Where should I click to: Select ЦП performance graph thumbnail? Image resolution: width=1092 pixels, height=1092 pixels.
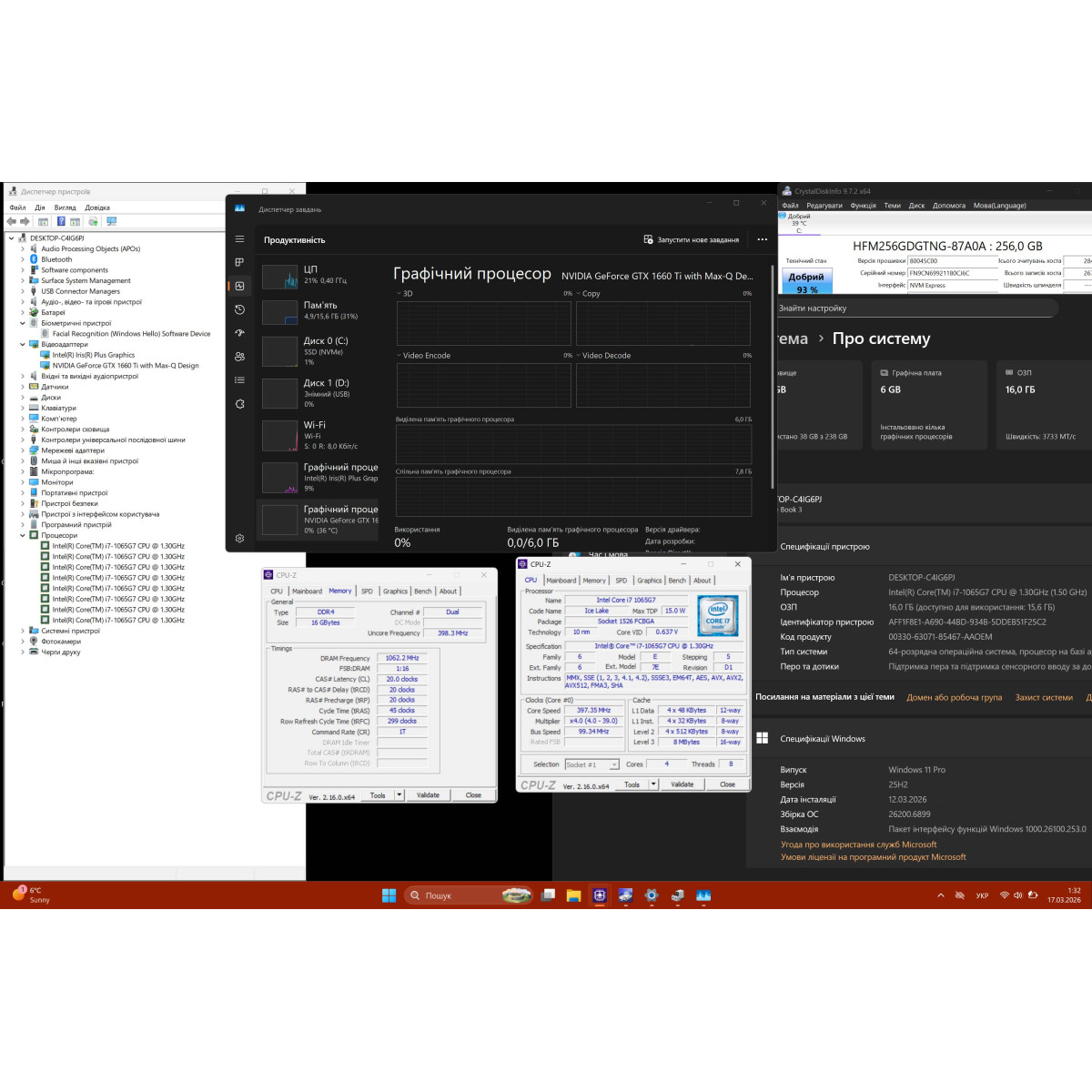point(280,276)
